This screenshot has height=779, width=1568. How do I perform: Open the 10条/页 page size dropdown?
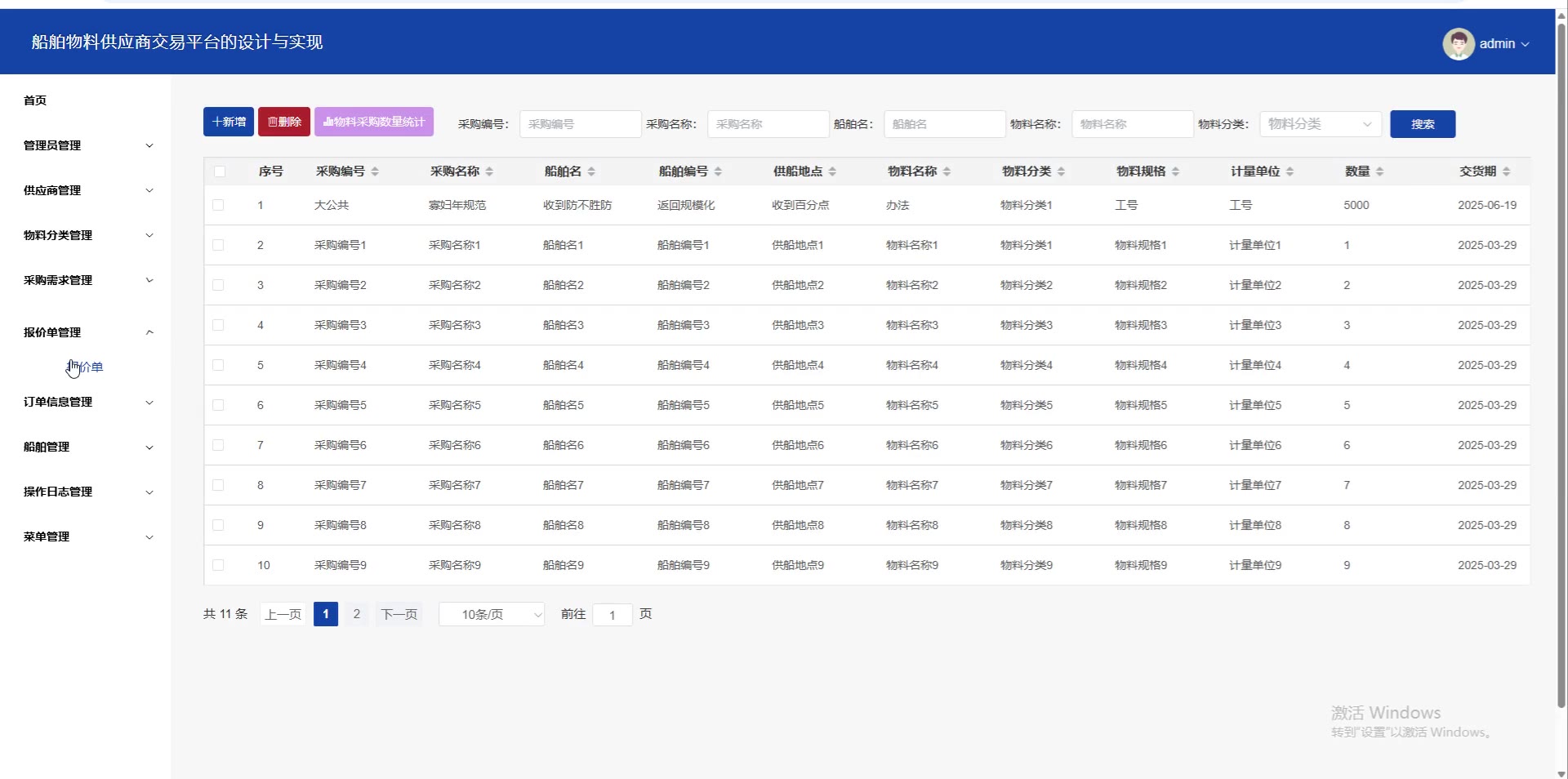pos(492,614)
